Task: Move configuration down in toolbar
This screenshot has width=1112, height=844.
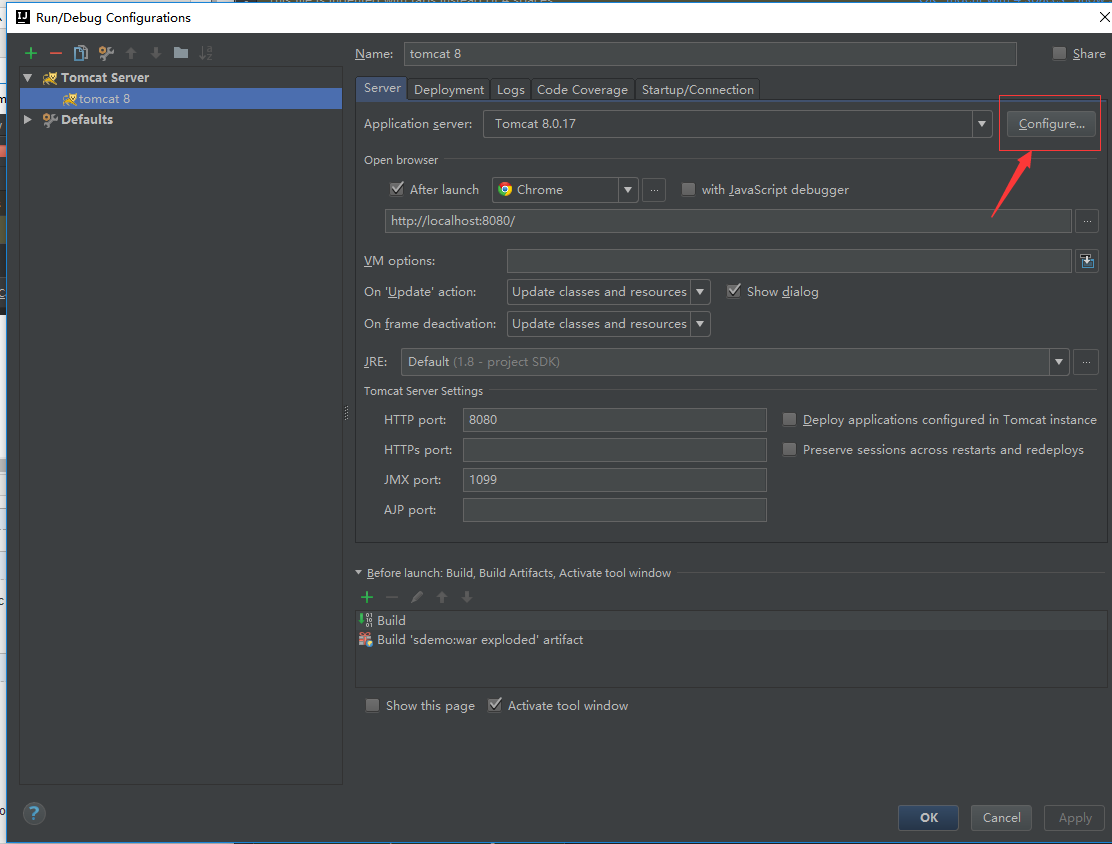Action: tap(156, 53)
